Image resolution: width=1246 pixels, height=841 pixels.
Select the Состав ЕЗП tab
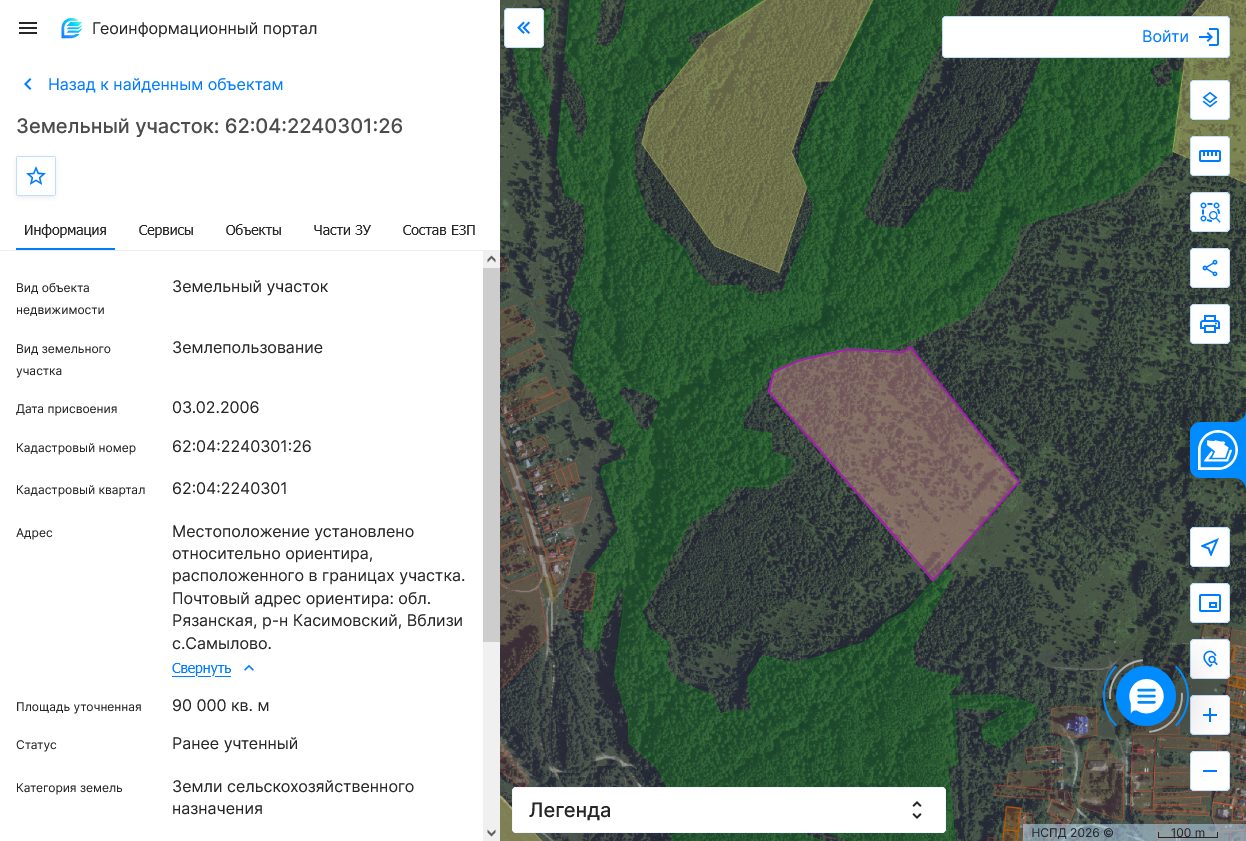(x=439, y=230)
